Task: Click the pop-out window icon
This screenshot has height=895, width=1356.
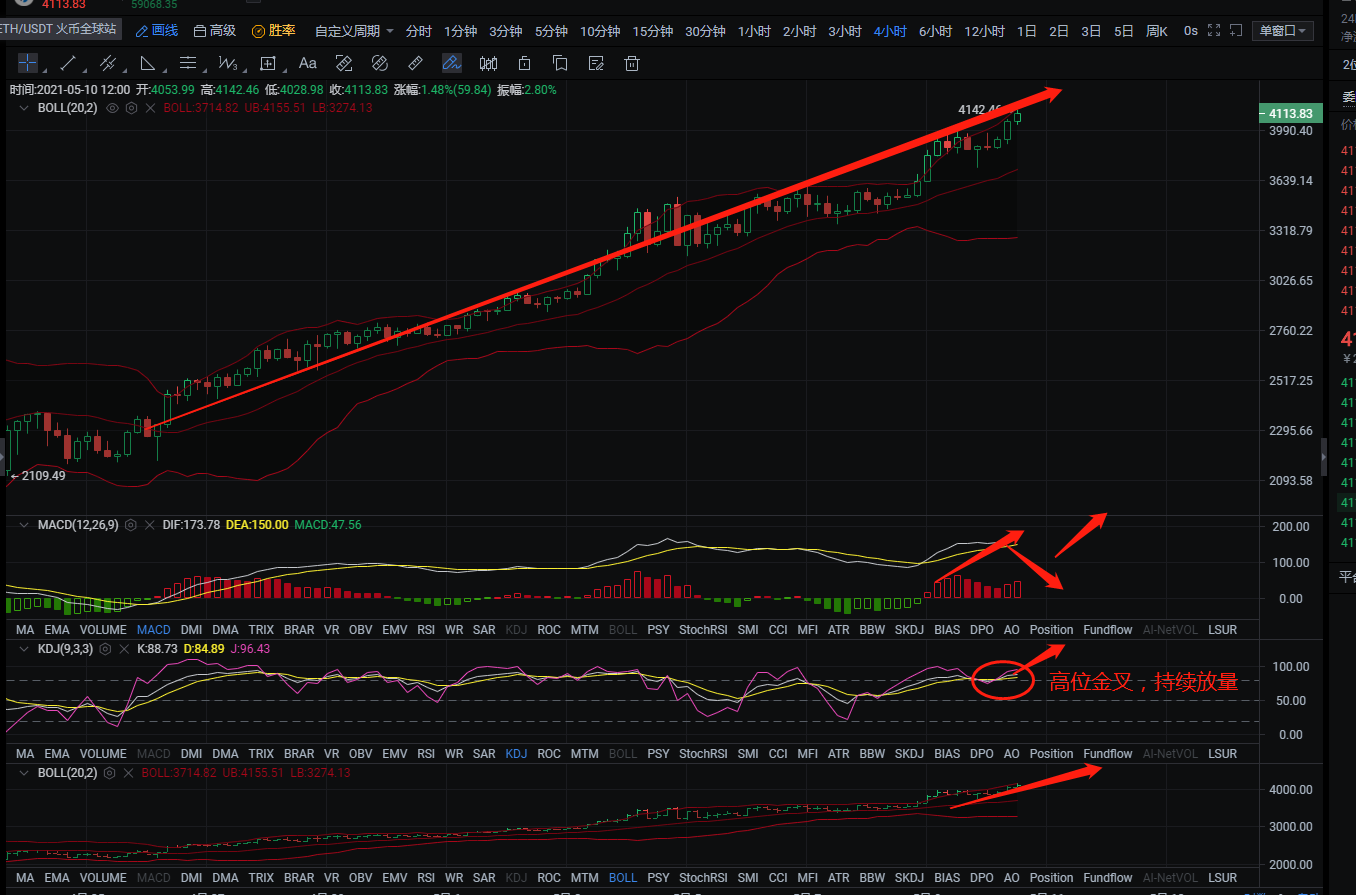Action: [x=1236, y=31]
